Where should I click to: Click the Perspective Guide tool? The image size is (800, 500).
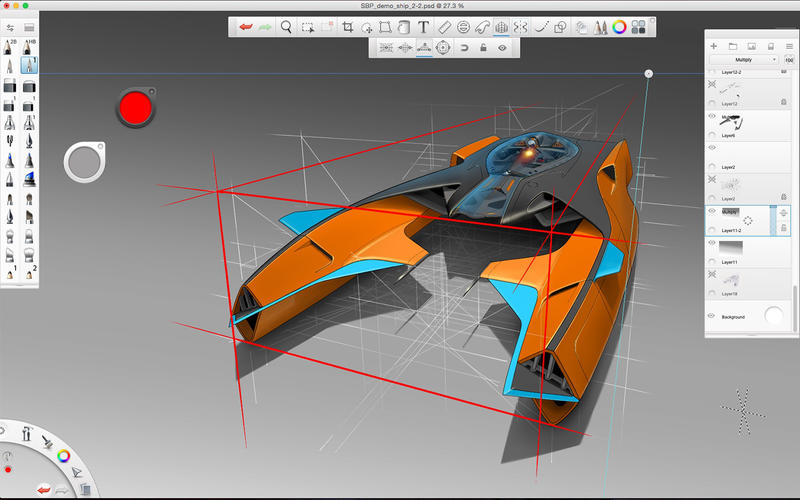pyautogui.click(x=502, y=28)
